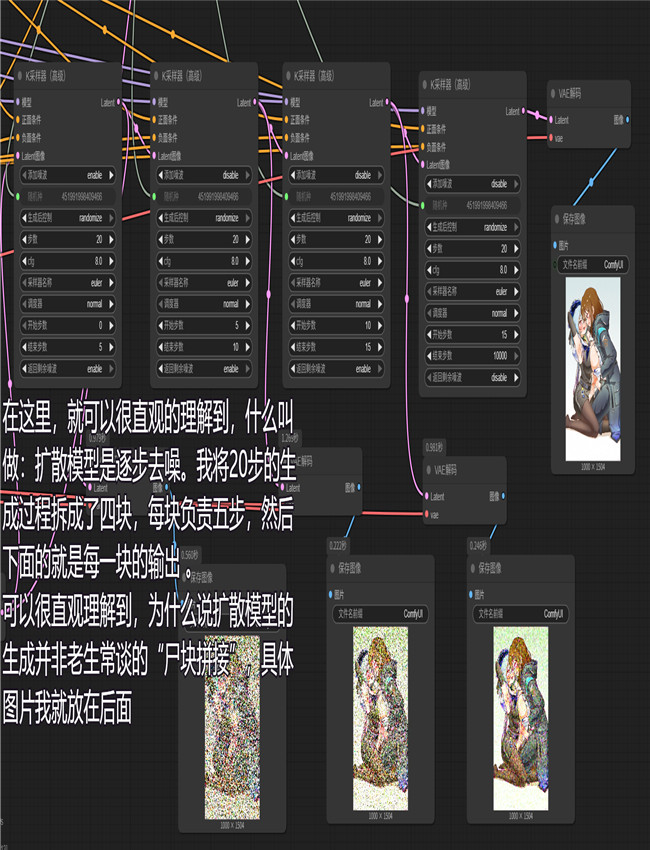Decrease 开始步数 with left arrow in fourth K采样器
The image size is (650, 850).
point(427,334)
